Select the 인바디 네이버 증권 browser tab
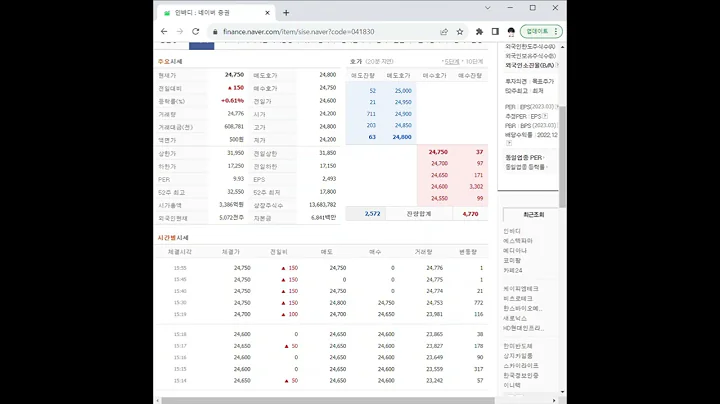Screen dimensions: 720x404 tap(216, 13)
